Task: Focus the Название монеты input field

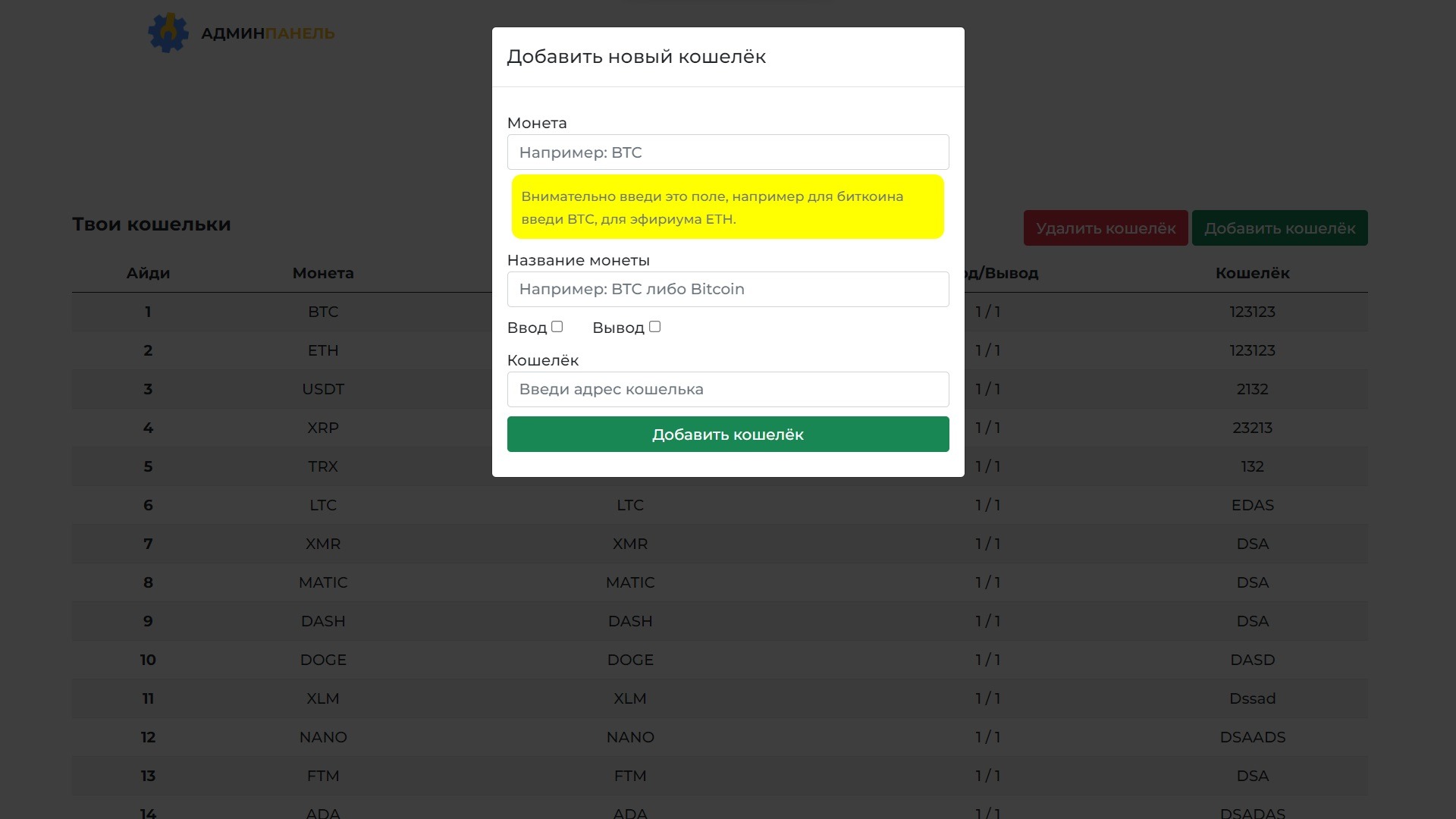Action: click(x=727, y=289)
